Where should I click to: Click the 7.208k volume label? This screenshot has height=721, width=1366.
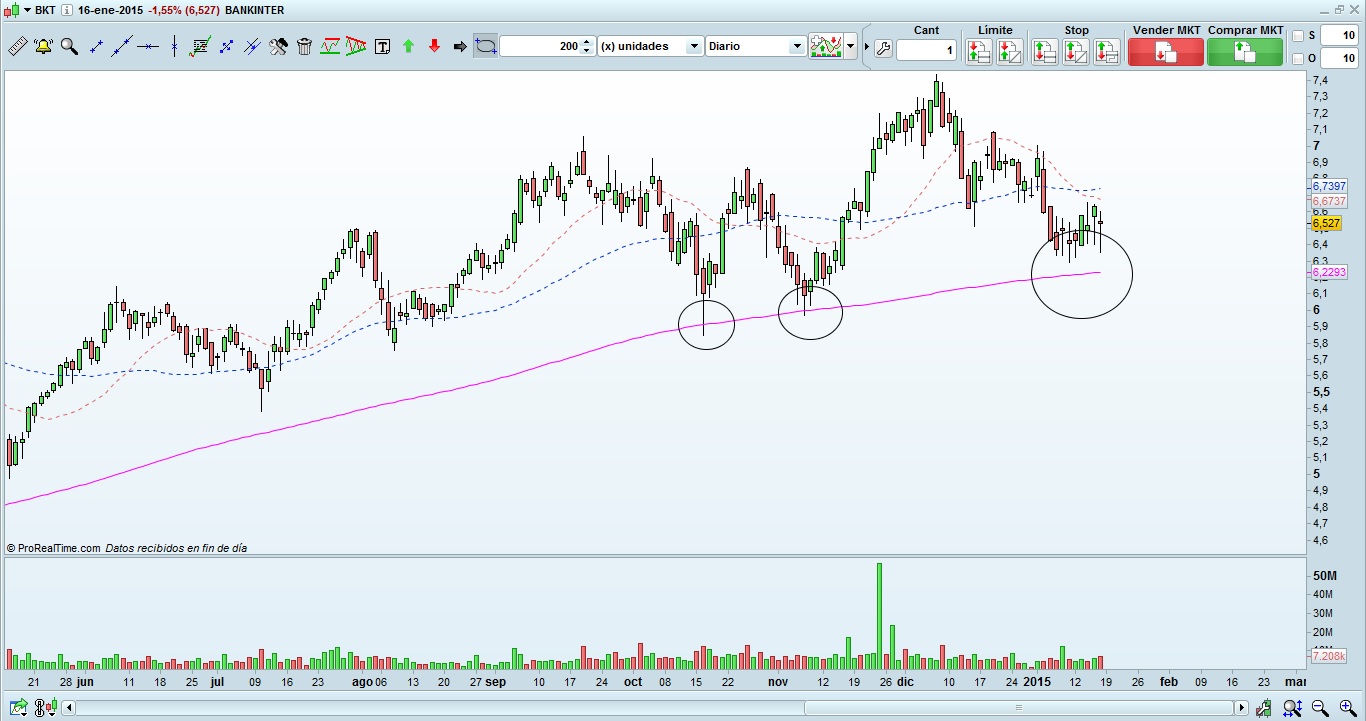tap(1328, 655)
